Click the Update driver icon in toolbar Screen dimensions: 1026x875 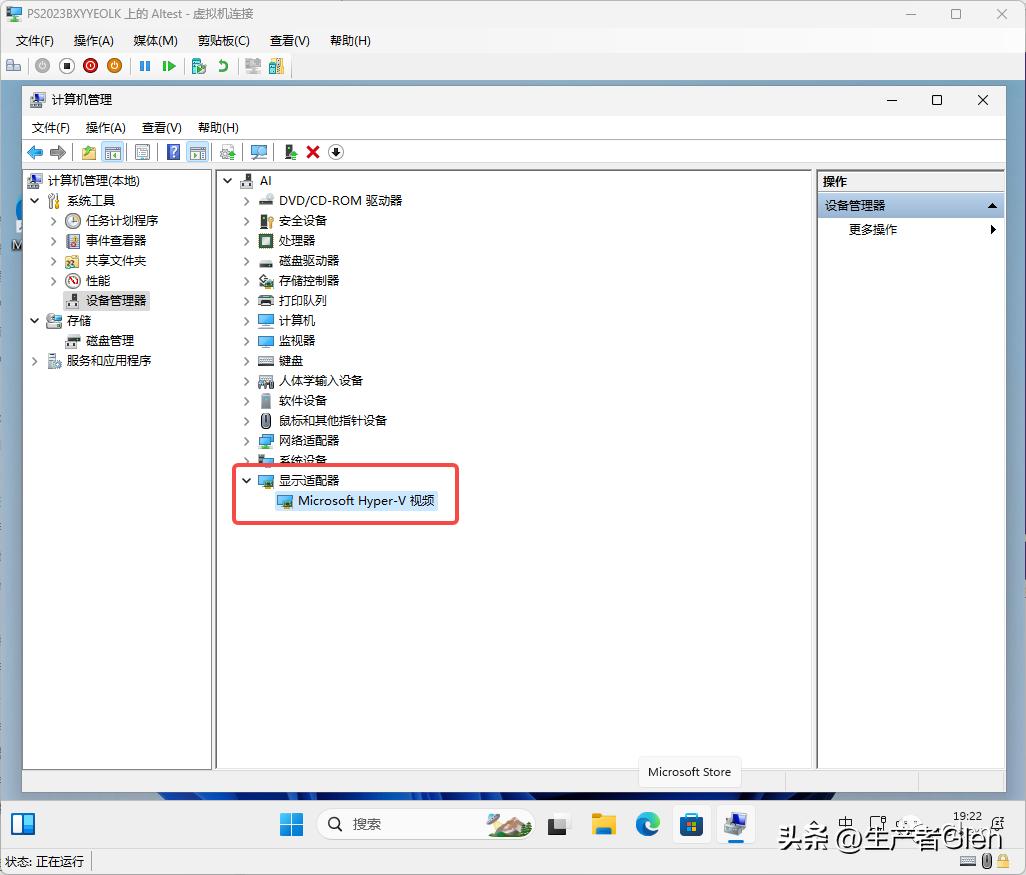point(227,152)
